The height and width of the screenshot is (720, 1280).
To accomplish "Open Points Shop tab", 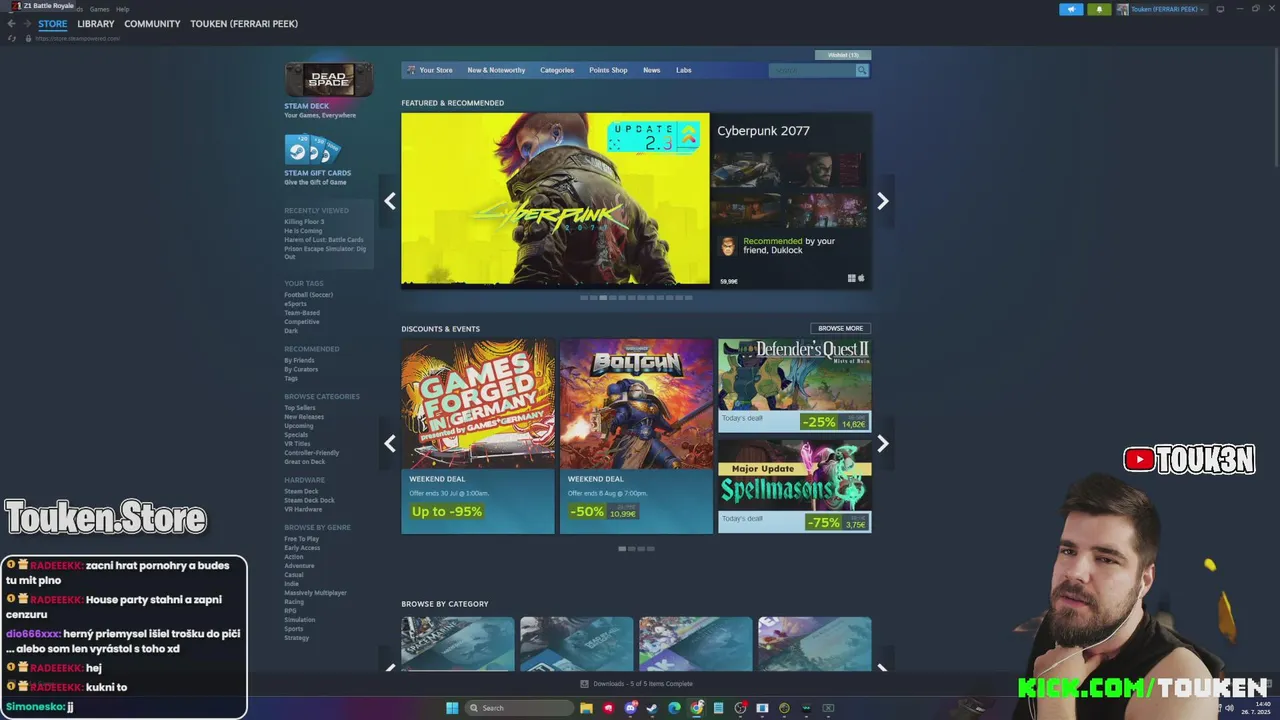I will pyautogui.click(x=608, y=70).
